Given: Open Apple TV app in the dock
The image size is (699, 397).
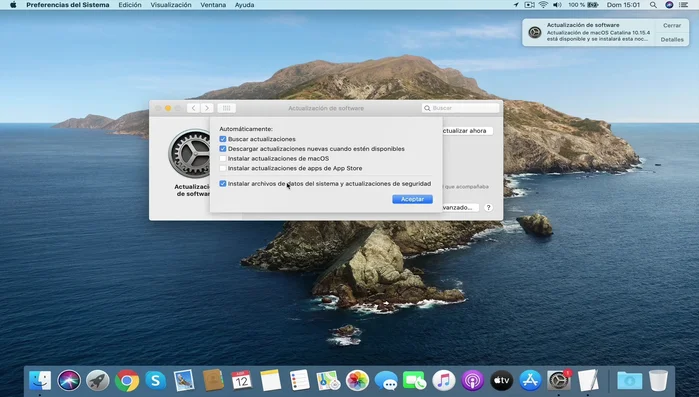Looking at the screenshot, I should point(501,381).
